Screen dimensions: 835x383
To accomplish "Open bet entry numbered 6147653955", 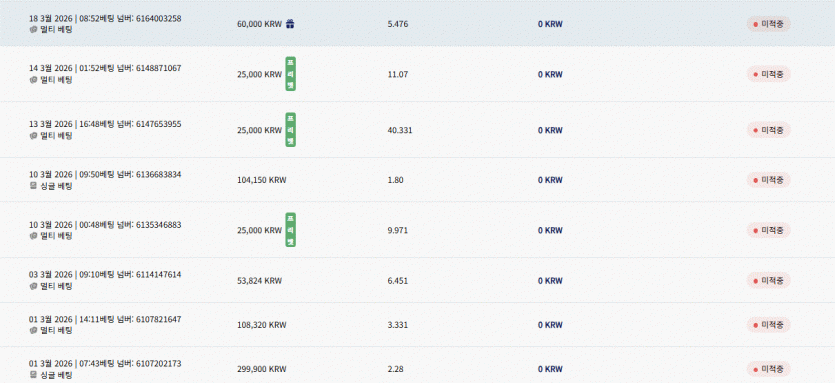I will (x=418, y=130).
